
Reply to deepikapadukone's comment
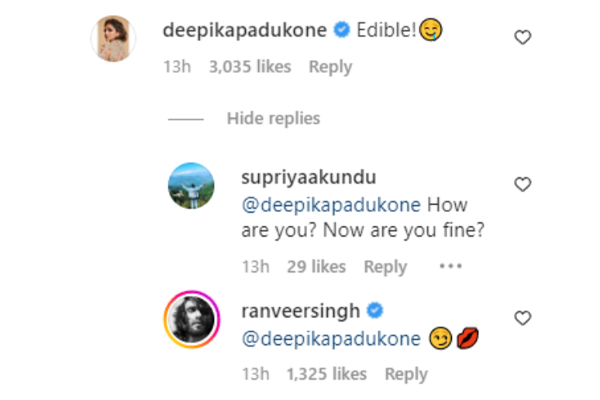pos(330,67)
